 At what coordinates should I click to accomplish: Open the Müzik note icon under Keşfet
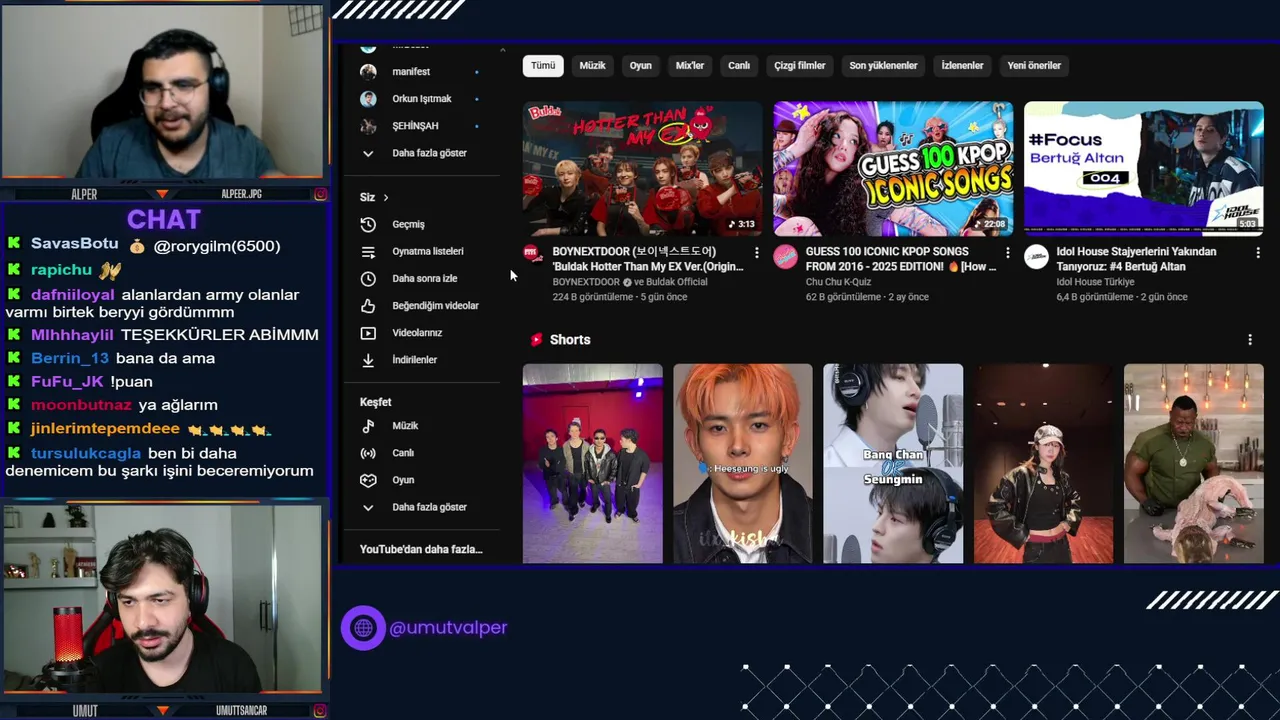click(x=368, y=425)
